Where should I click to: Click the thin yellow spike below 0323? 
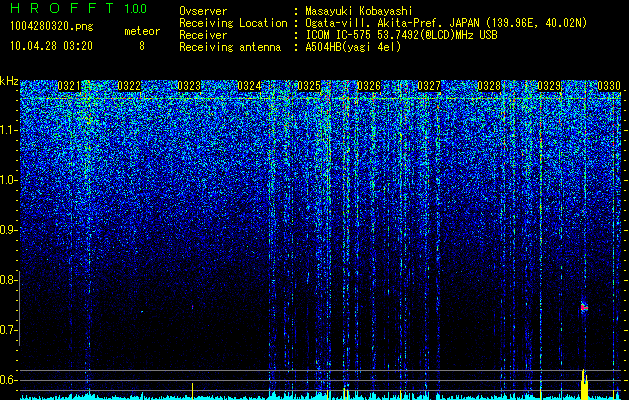point(193,391)
